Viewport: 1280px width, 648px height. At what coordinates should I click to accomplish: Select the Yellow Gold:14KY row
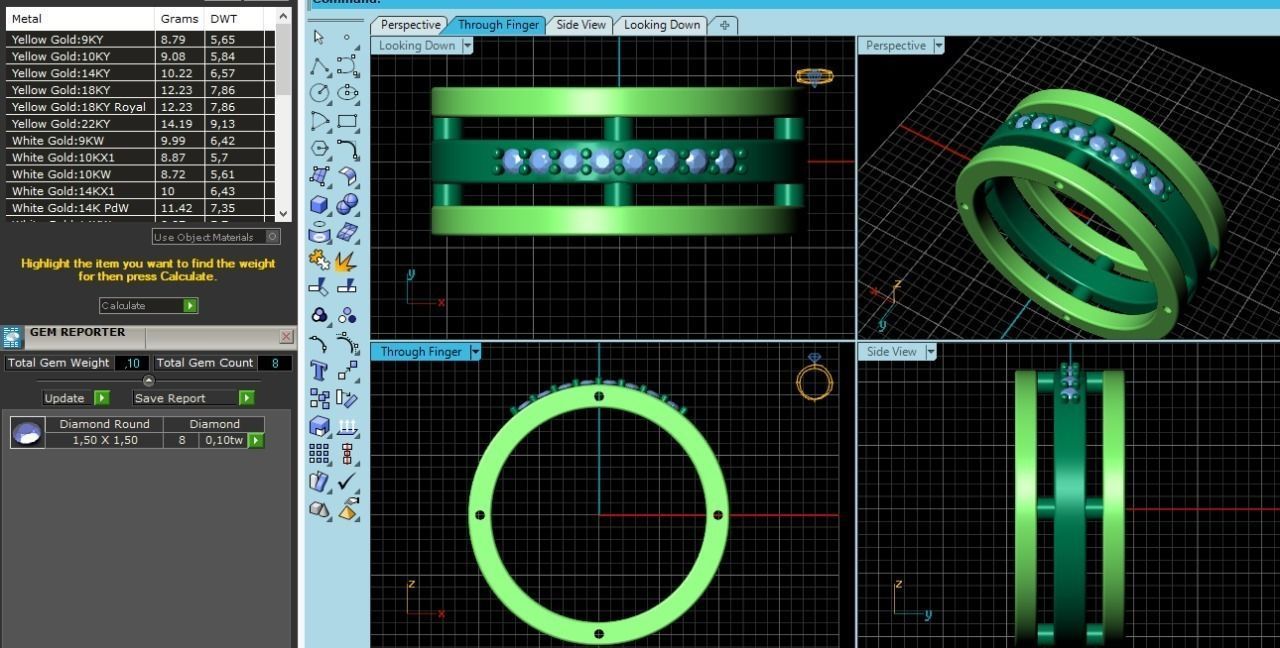point(140,73)
